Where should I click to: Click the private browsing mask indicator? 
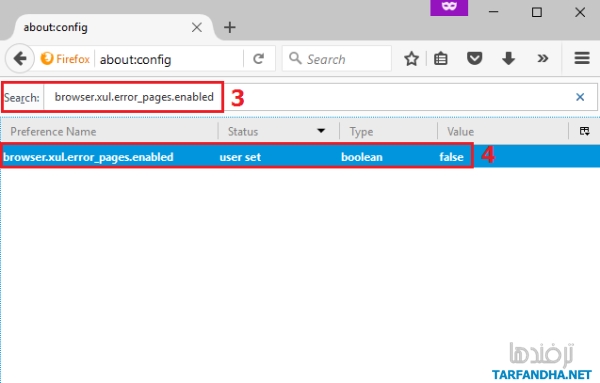[449, 7]
